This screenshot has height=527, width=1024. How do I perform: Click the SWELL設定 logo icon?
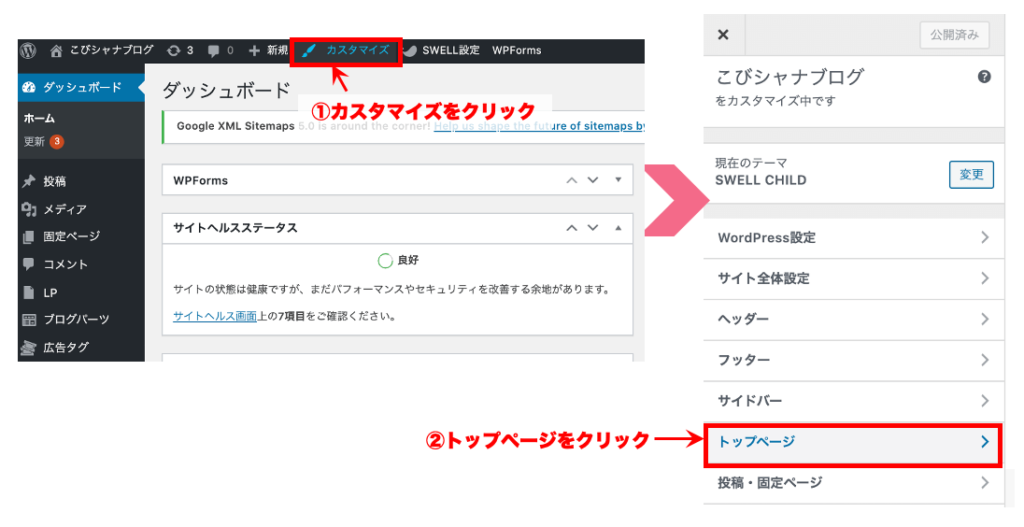[409, 51]
